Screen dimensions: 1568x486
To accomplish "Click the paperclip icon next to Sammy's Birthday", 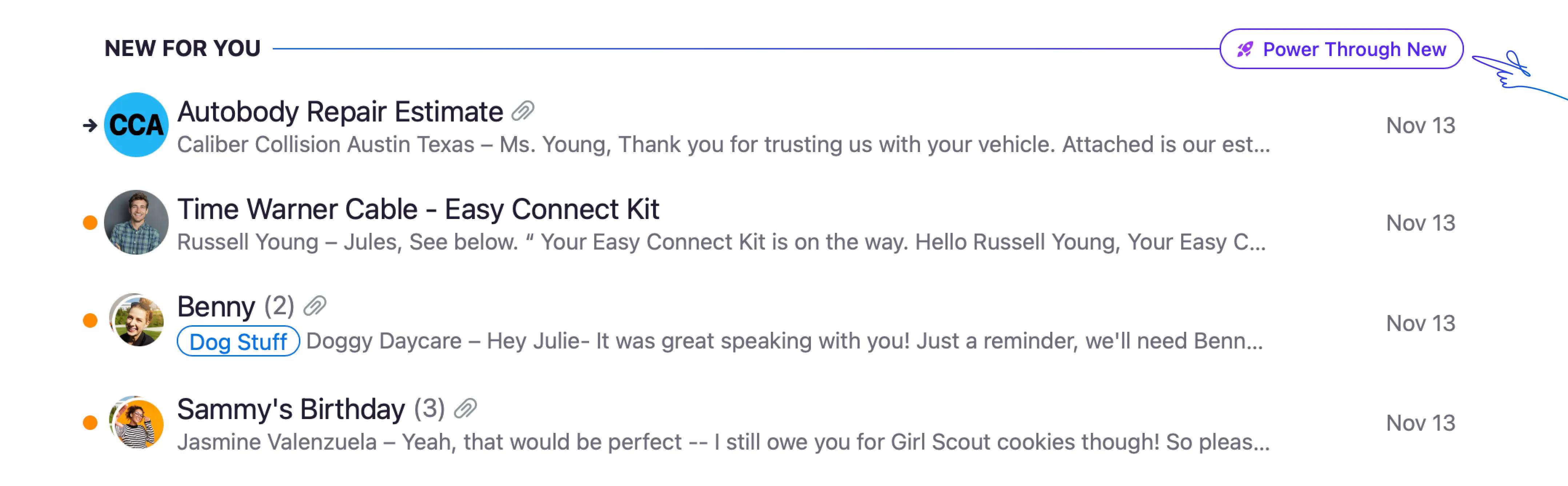I will click(x=465, y=408).
